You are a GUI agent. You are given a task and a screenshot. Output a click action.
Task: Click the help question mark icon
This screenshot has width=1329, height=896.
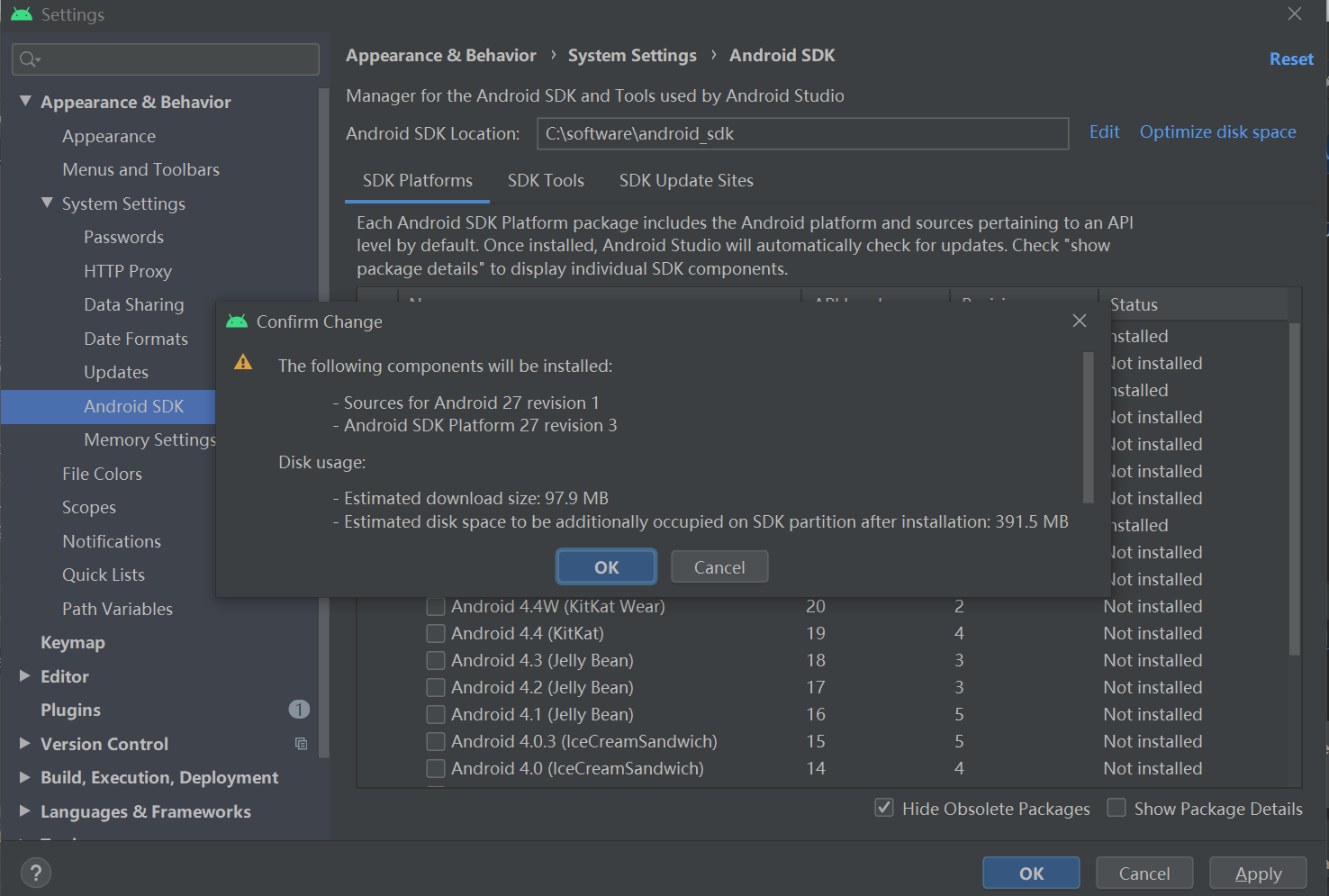[35, 873]
